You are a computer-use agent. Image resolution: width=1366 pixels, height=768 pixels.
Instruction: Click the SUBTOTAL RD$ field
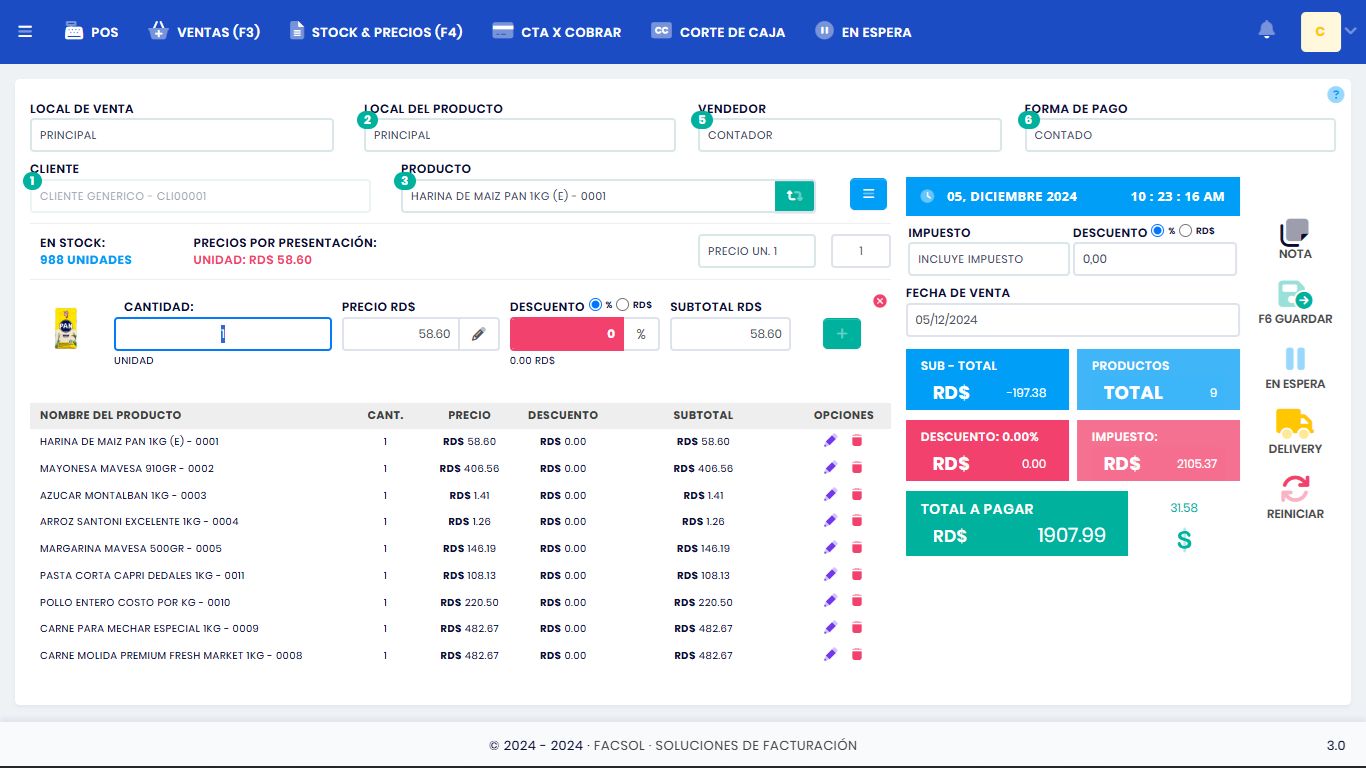[730, 334]
